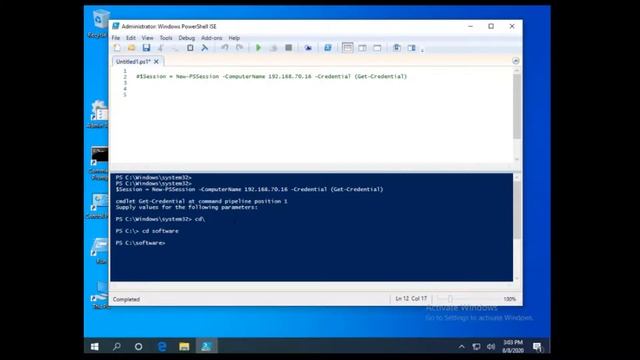The width and height of the screenshot is (640, 360).
Task: Click the taskbar clock showing 3:03 PM
Action: (x=513, y=347)
